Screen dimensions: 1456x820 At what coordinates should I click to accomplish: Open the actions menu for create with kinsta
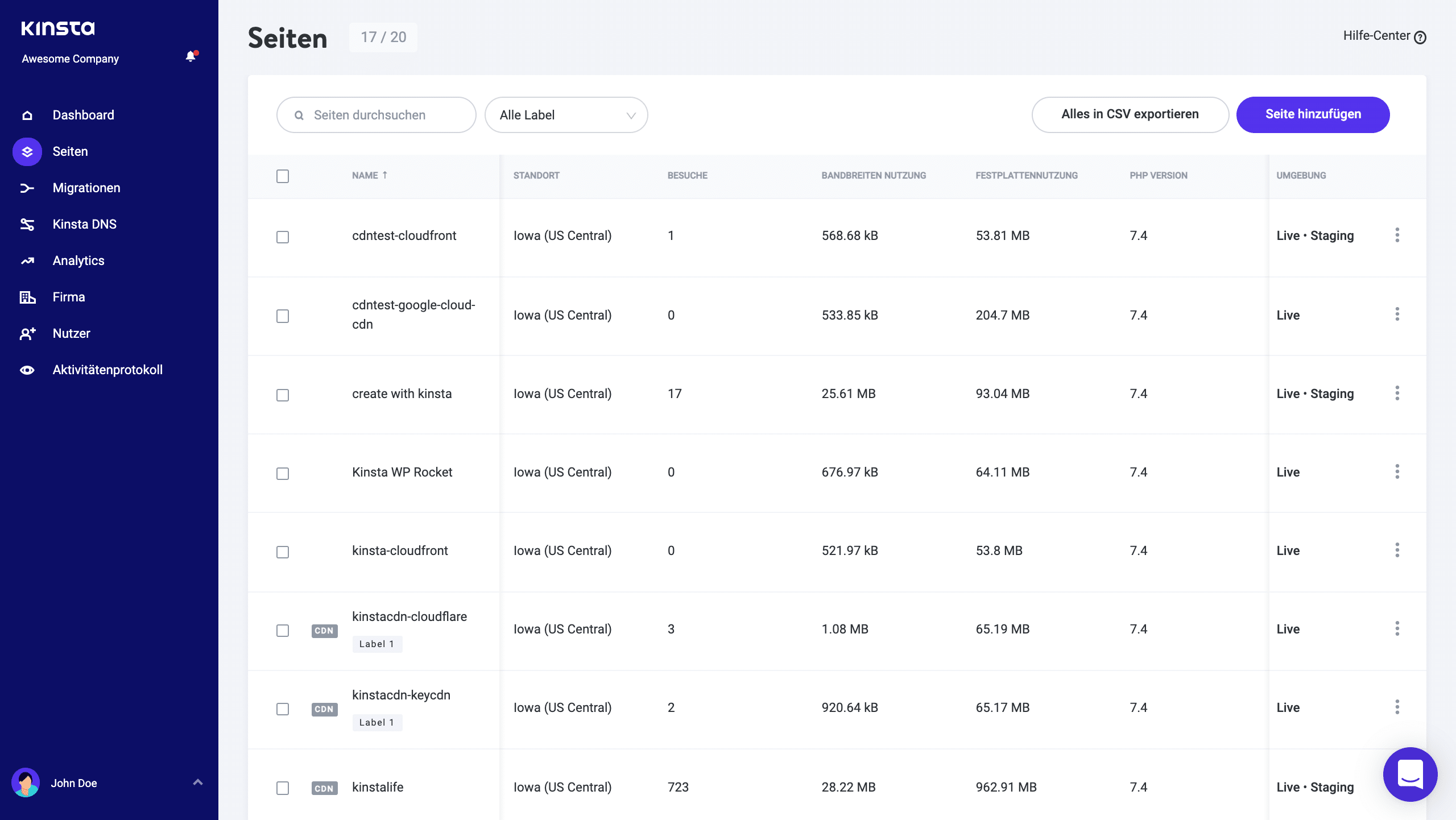coord(1398,393)
